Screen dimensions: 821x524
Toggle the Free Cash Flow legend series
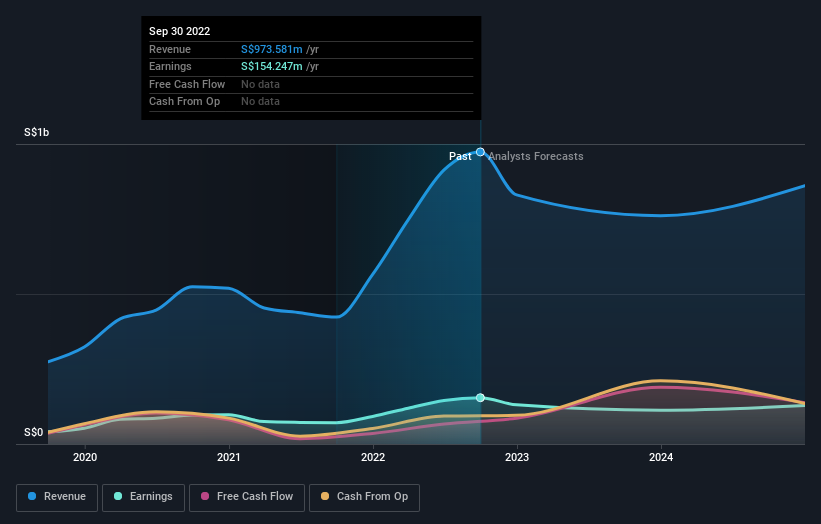pyautogui.click(x=247, y=497)
